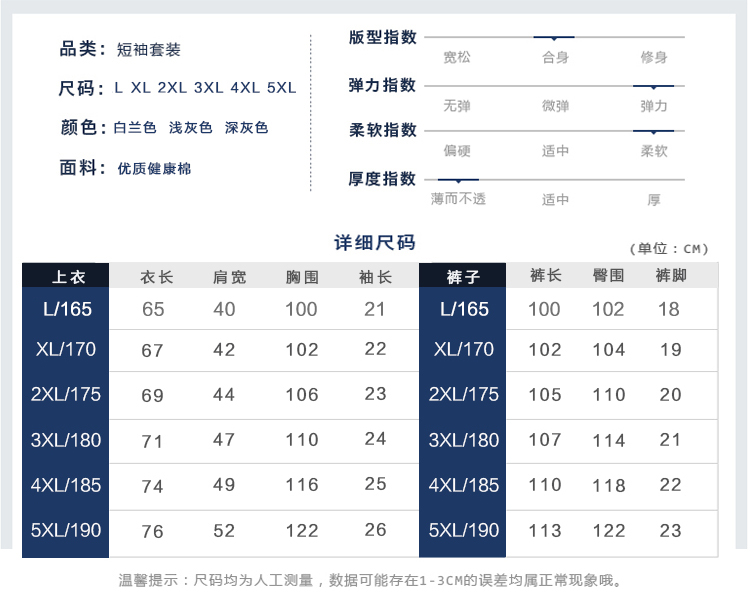750x608 pixels.
Task: Click the 白兰色 color option
Action: click(135, 128)
